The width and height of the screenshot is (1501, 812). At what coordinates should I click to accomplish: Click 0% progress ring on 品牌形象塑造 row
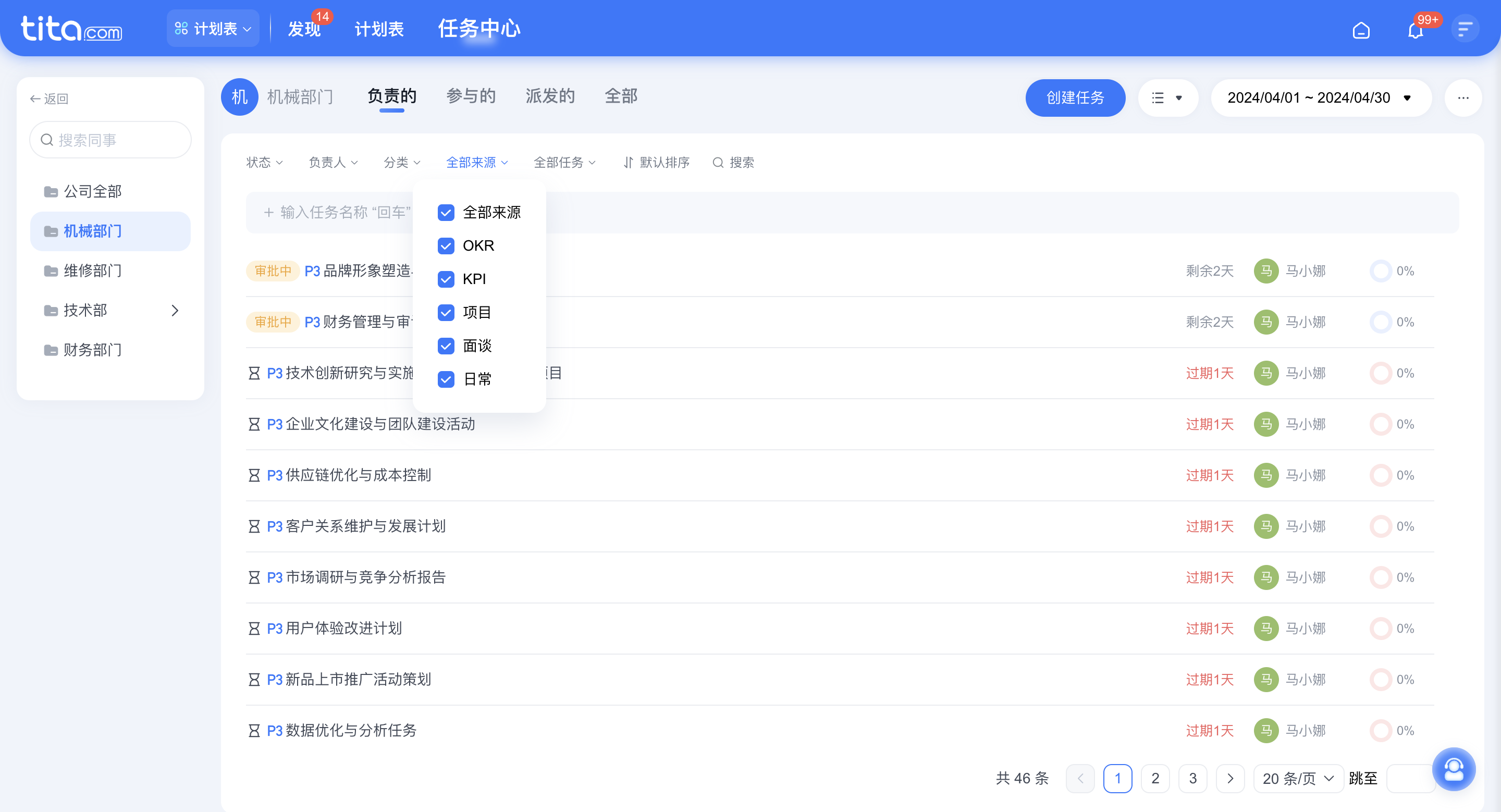click(1381, 271)
